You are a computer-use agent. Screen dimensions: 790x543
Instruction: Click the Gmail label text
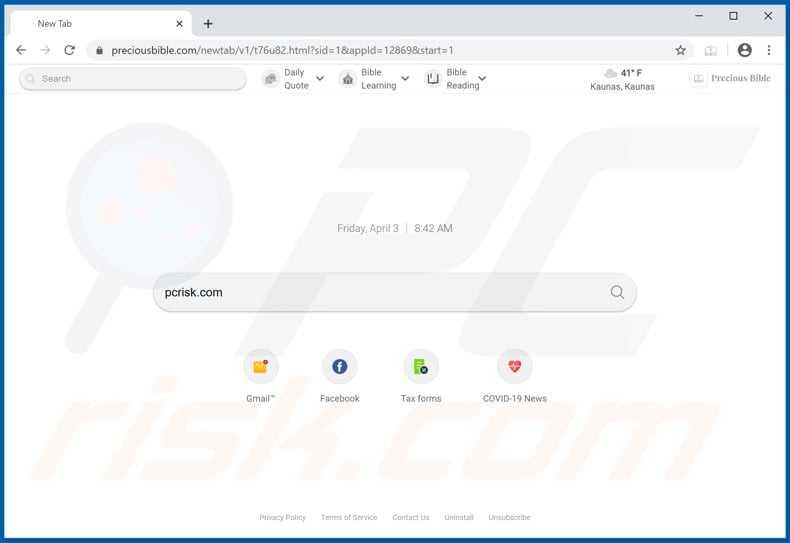(260, 398)
